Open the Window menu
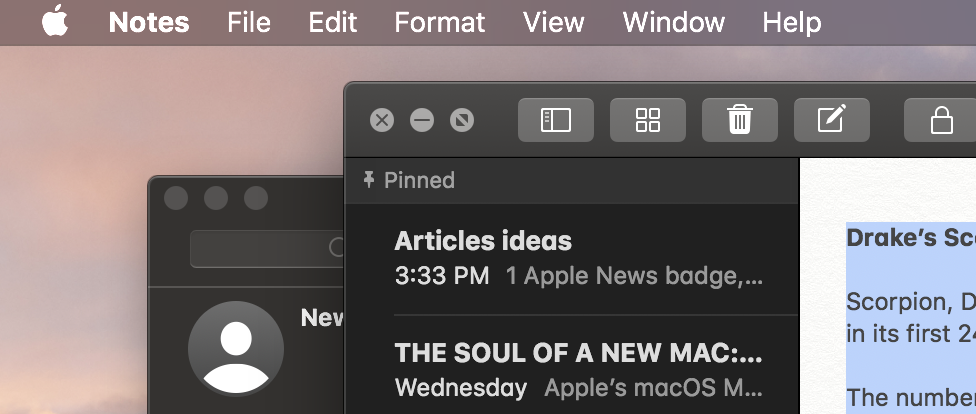 point(673,22)
